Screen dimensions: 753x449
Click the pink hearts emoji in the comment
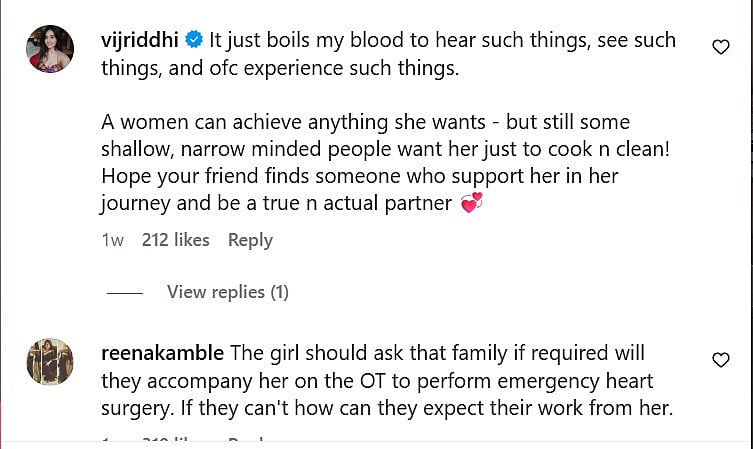click(471, 204)
